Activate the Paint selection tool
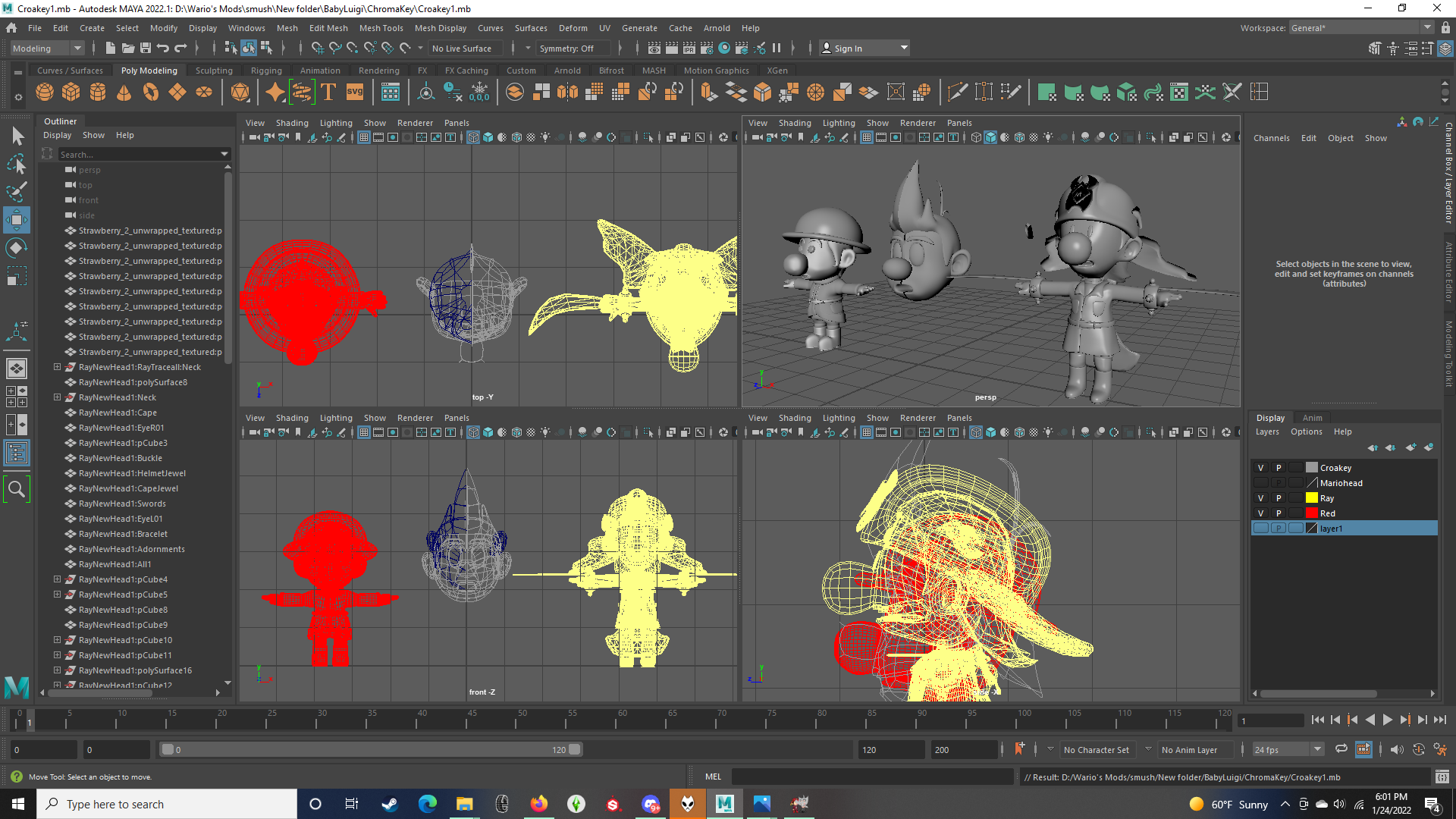This screenshot has width=1456, height=819. [x=17, y=191]
